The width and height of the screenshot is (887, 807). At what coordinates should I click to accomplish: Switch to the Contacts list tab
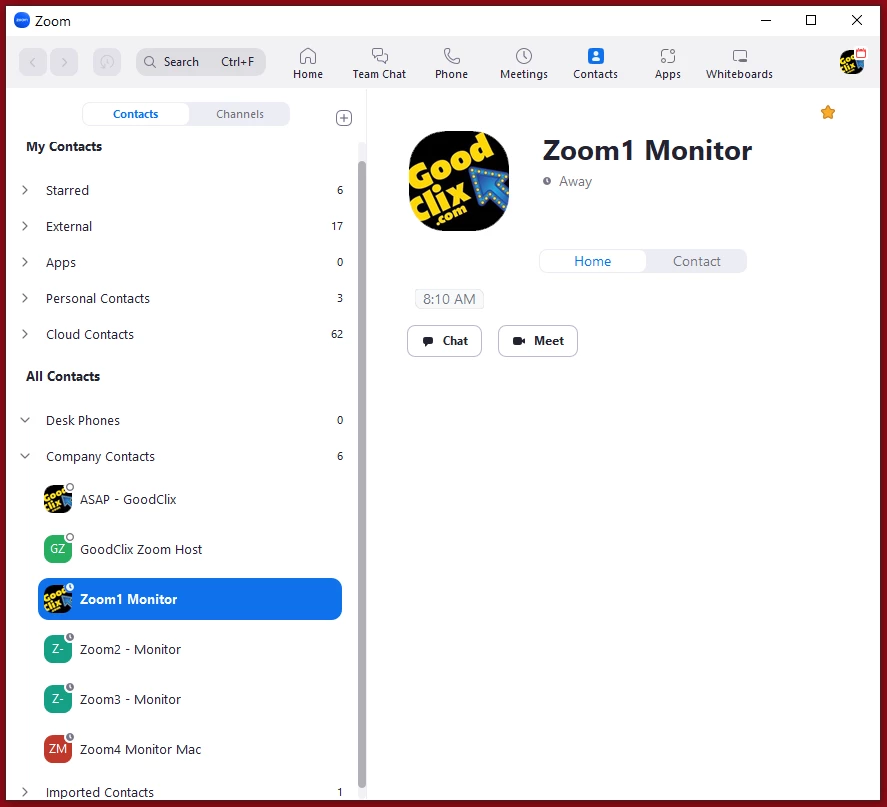click(136, 114)
